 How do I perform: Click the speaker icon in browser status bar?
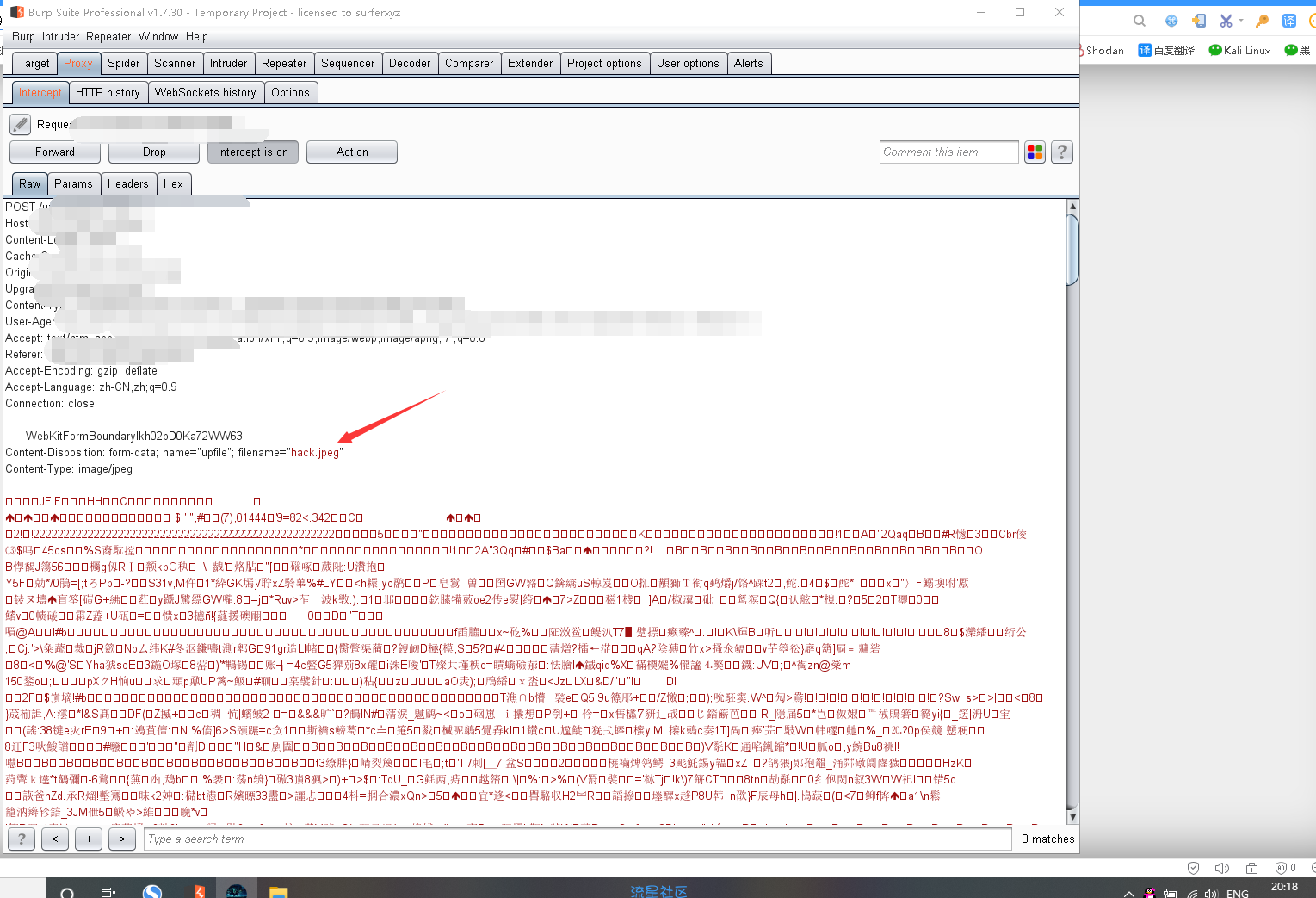(x=1222, y=868)
